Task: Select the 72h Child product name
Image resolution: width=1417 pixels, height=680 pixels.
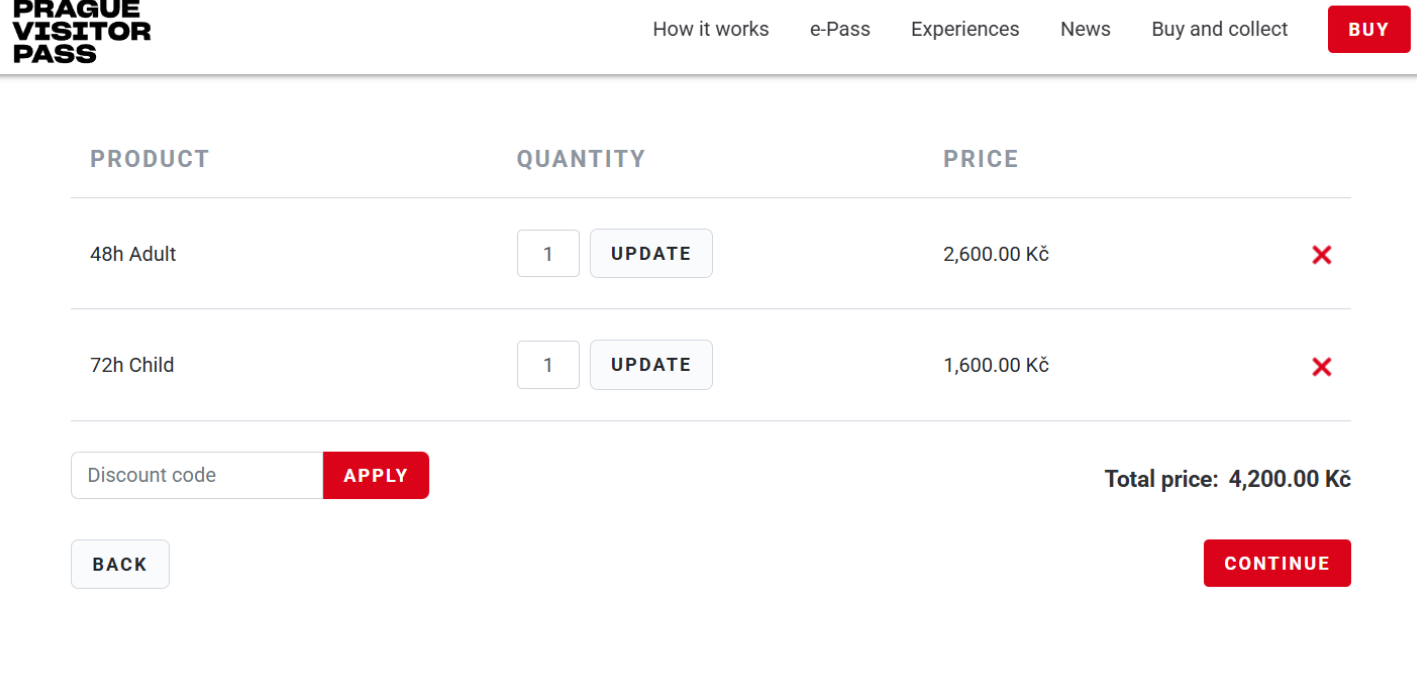Action: tap(132, 365)
